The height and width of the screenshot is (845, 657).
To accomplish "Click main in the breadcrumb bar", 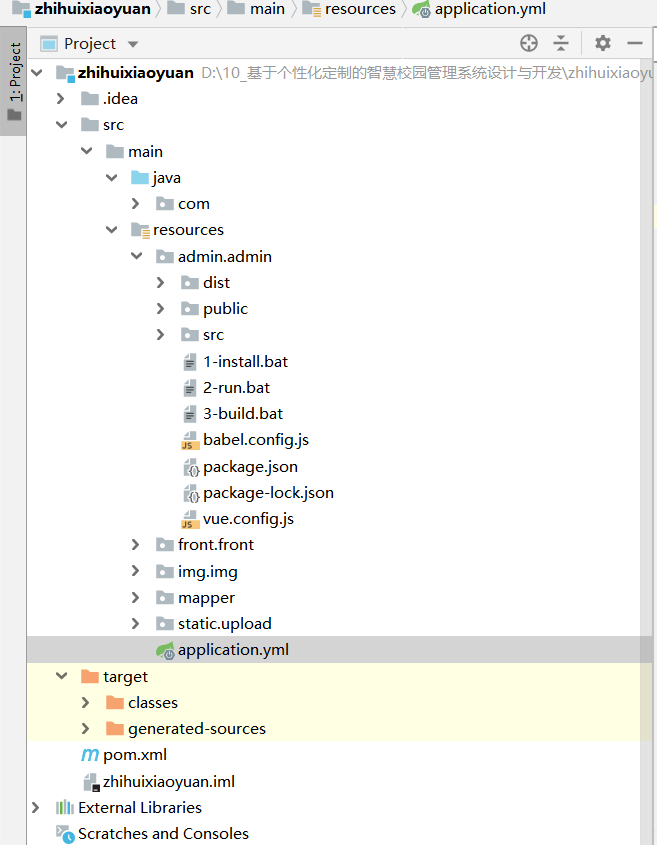I will [x=267, y=9].
